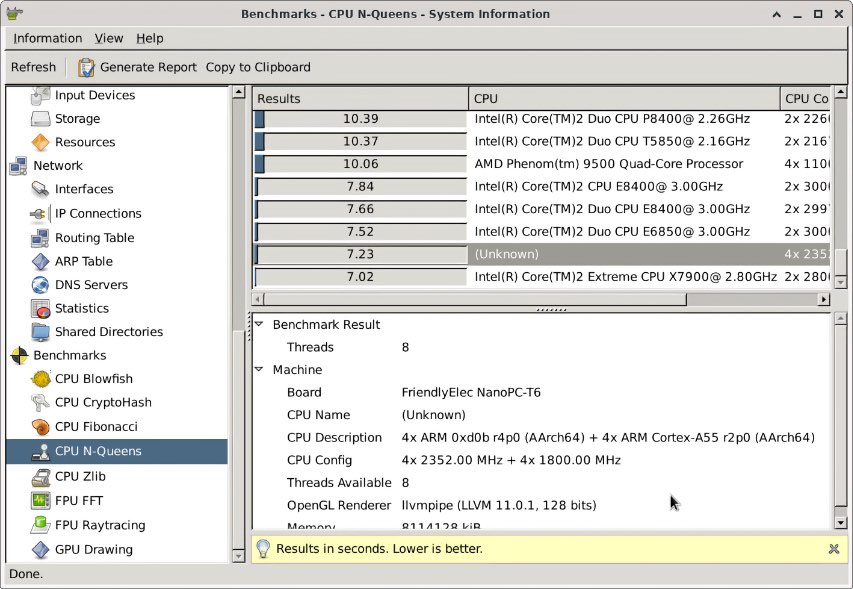Click the ARP Table icon
Viewport: 853px width, 589px height.
coord(41,261)
